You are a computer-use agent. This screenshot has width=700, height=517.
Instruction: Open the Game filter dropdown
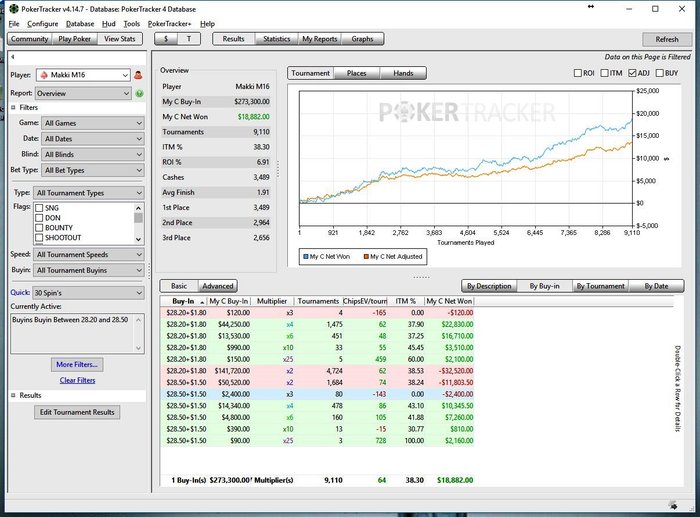[x=92, y=123]
